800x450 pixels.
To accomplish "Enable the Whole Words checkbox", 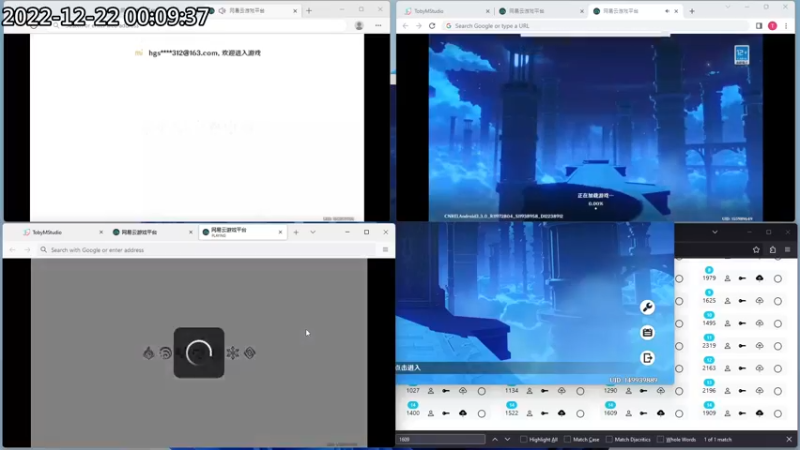I will tap(661, 439).
